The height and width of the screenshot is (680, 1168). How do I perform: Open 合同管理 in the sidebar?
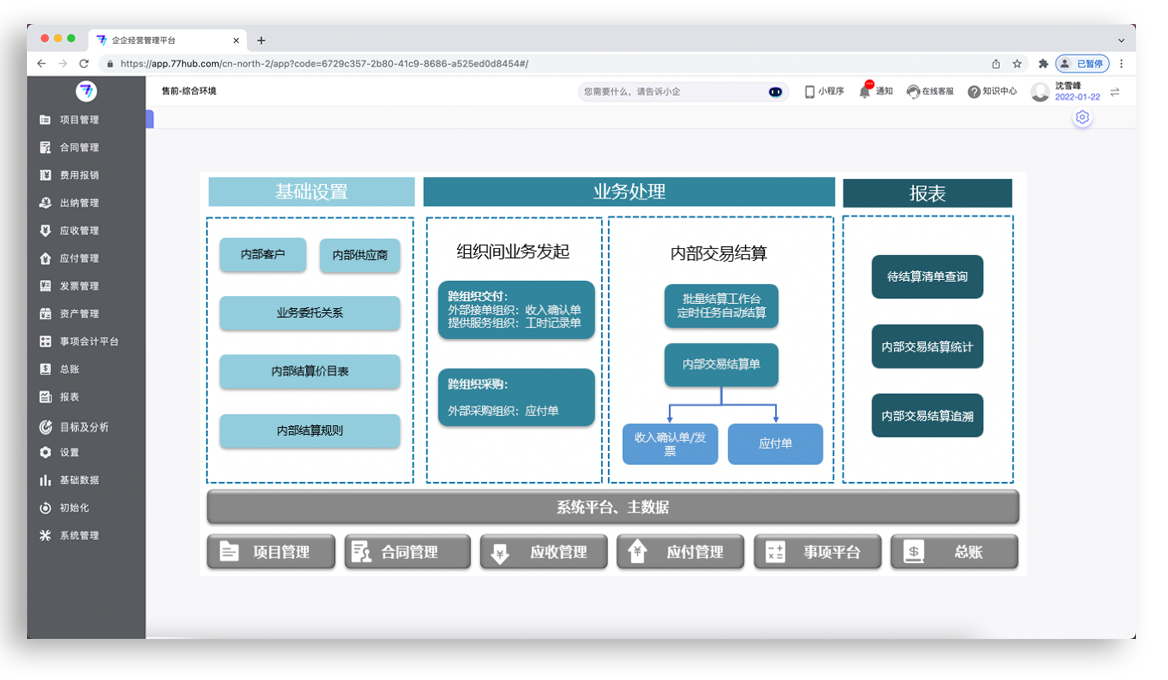(79, 148)
